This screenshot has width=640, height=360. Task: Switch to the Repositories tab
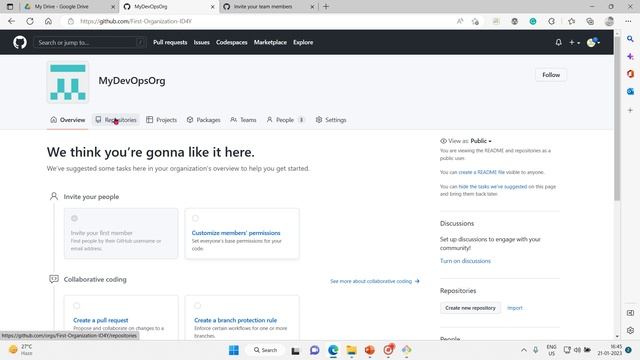(x=116, y=120)
